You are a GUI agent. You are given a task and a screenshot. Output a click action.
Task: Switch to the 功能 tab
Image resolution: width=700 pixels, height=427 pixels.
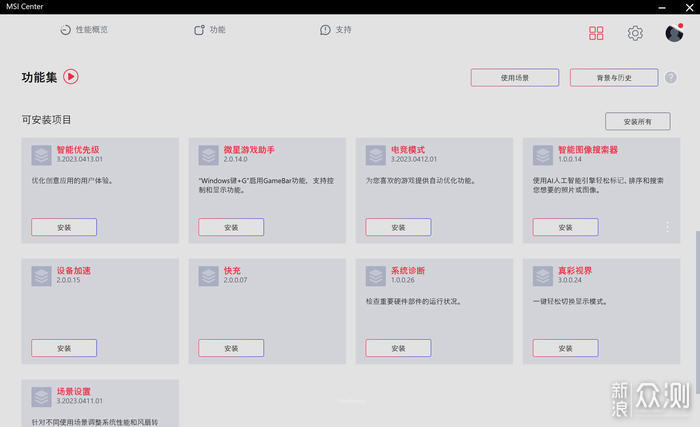tap(209, 30)
